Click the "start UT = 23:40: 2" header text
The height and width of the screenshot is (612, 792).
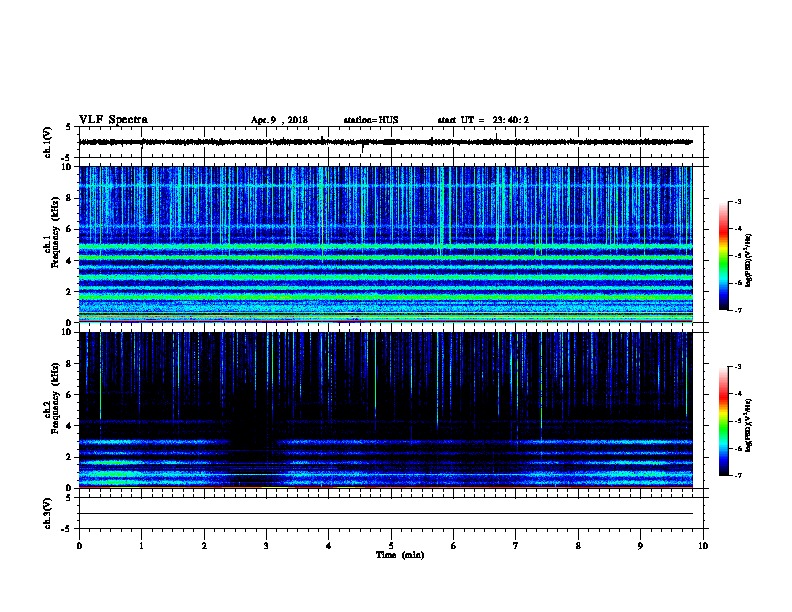click(483, 120)
